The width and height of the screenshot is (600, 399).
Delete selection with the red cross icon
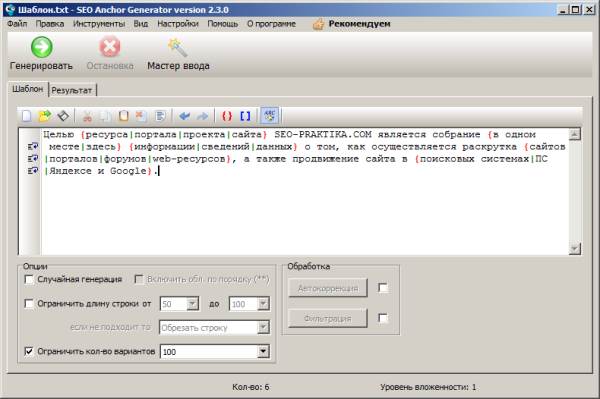tap(141, 116)
